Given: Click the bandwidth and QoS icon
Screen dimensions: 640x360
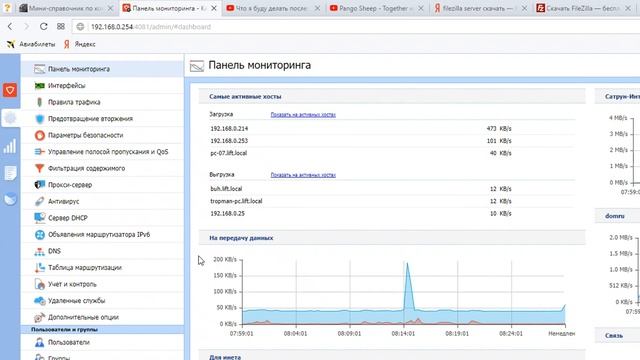Looking at the screenshot, I should [x=40, y=152].
